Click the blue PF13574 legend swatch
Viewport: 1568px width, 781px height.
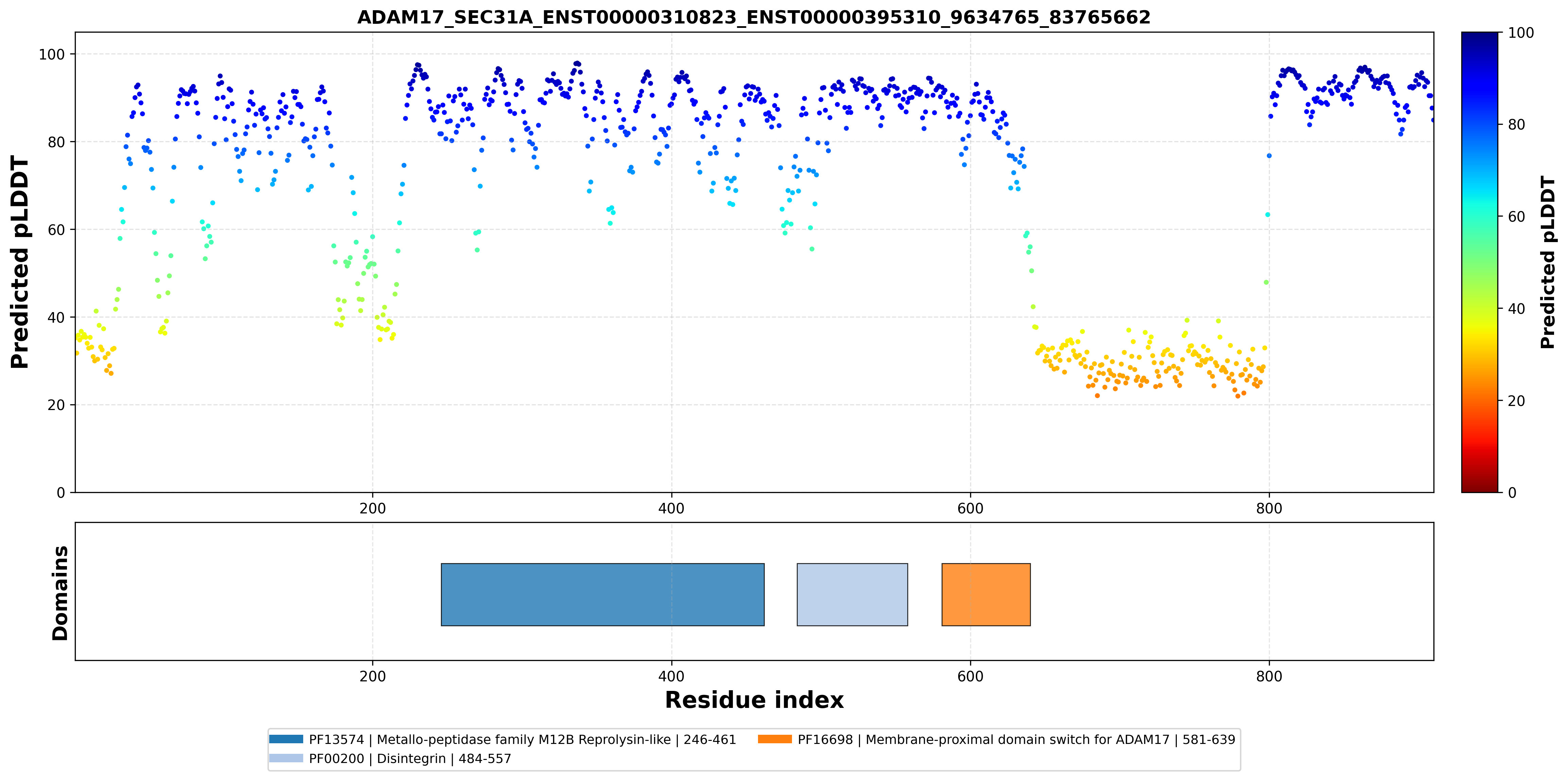[x=286, y=739]
